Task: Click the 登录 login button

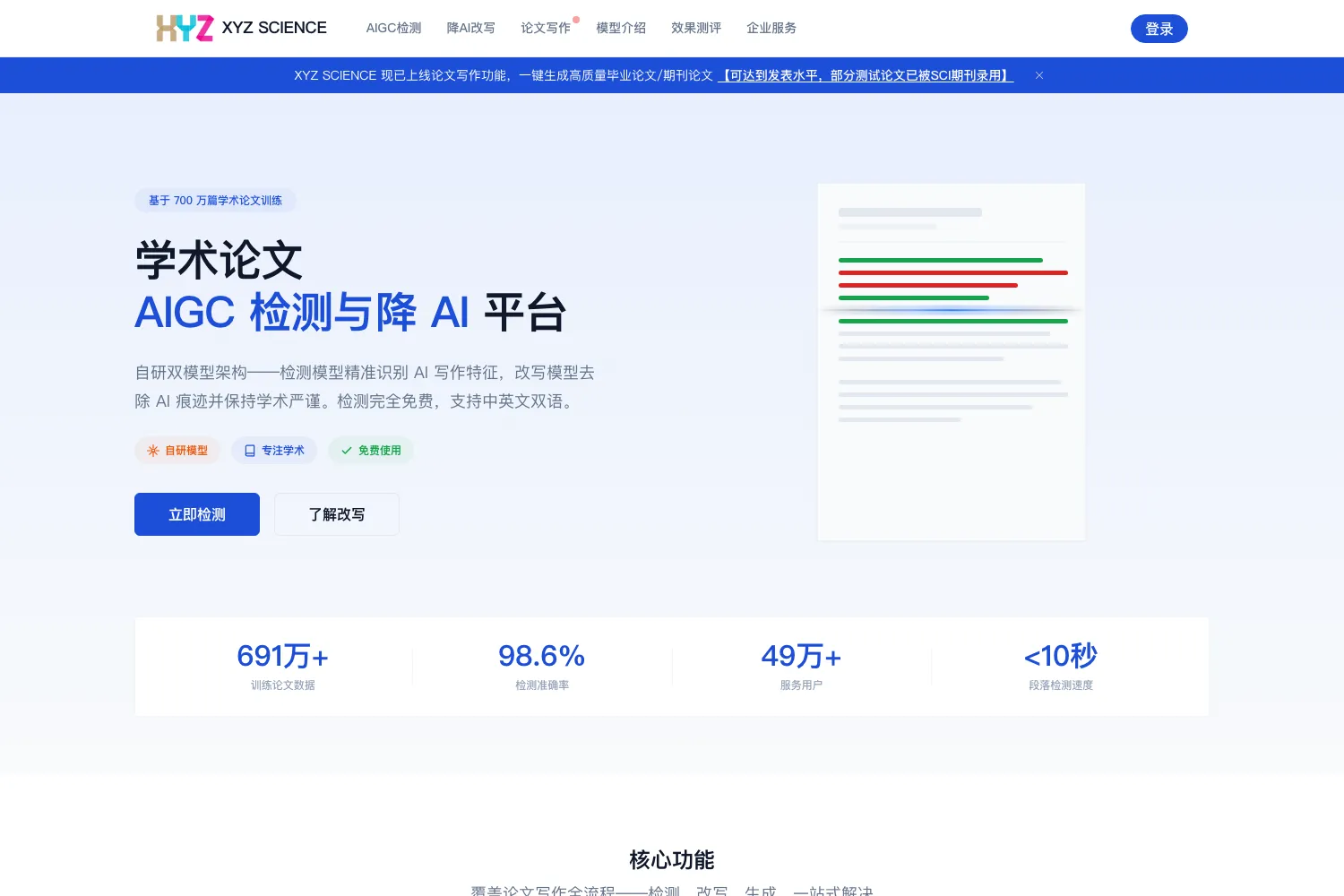Action: click(x=1159, y=29)
